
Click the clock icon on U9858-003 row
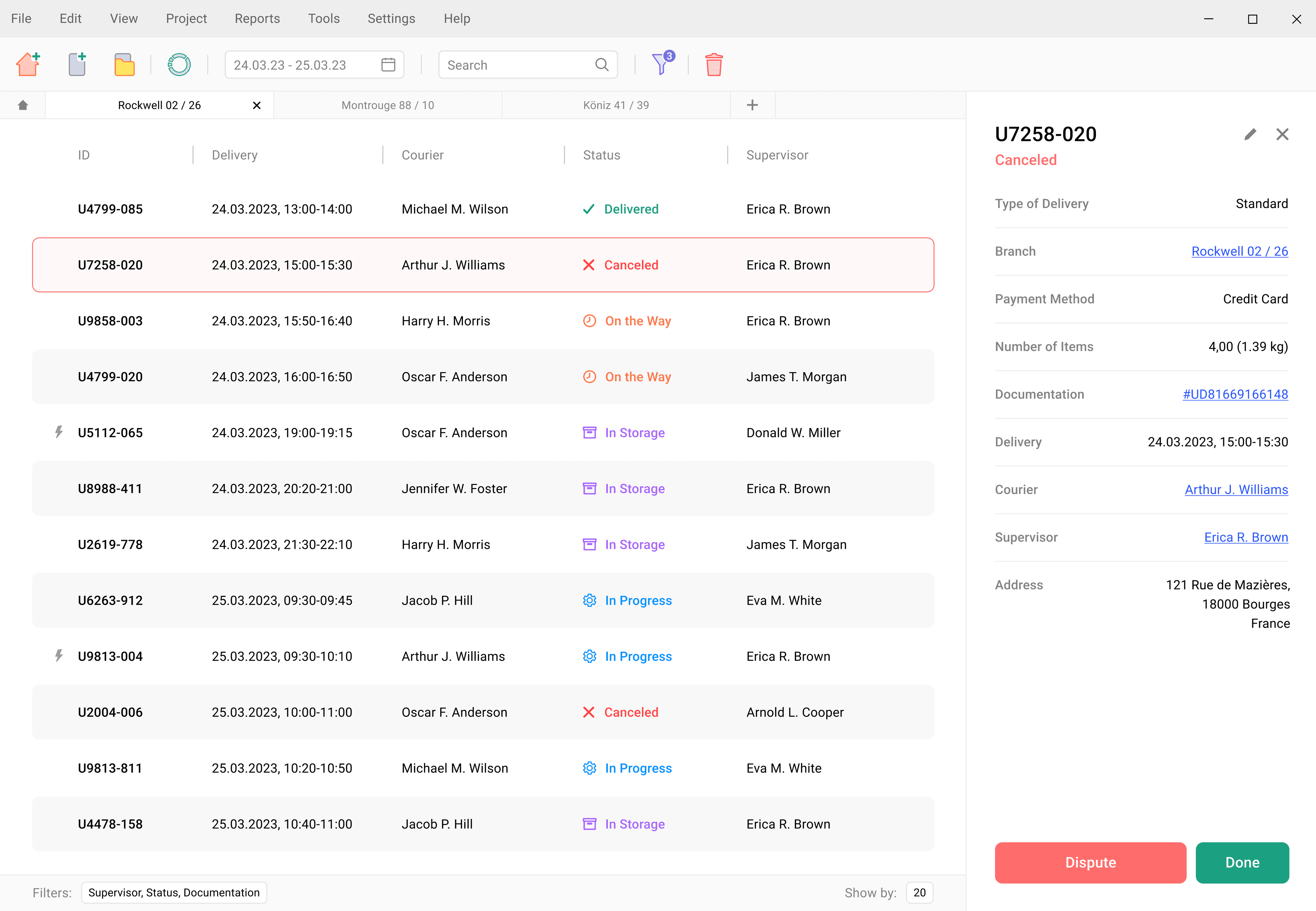click(x=590, y=321)
